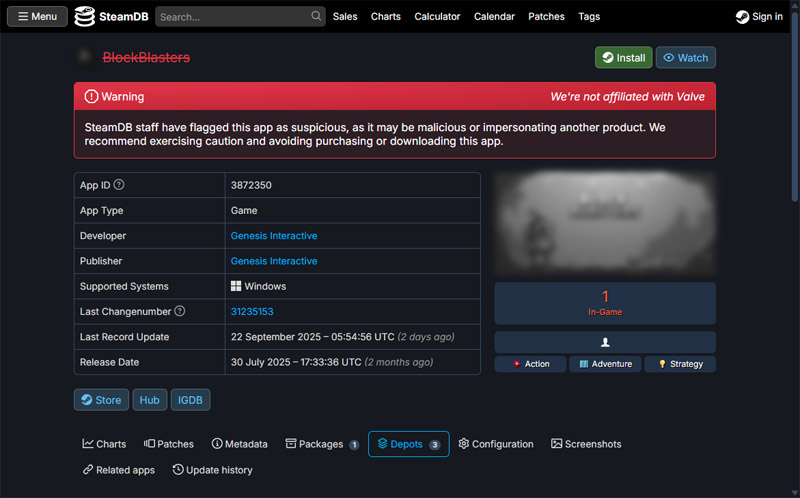The height and width of the screenshot is (498, 800).
Task: Switch to the Depots tab
Action: point(408,444)
